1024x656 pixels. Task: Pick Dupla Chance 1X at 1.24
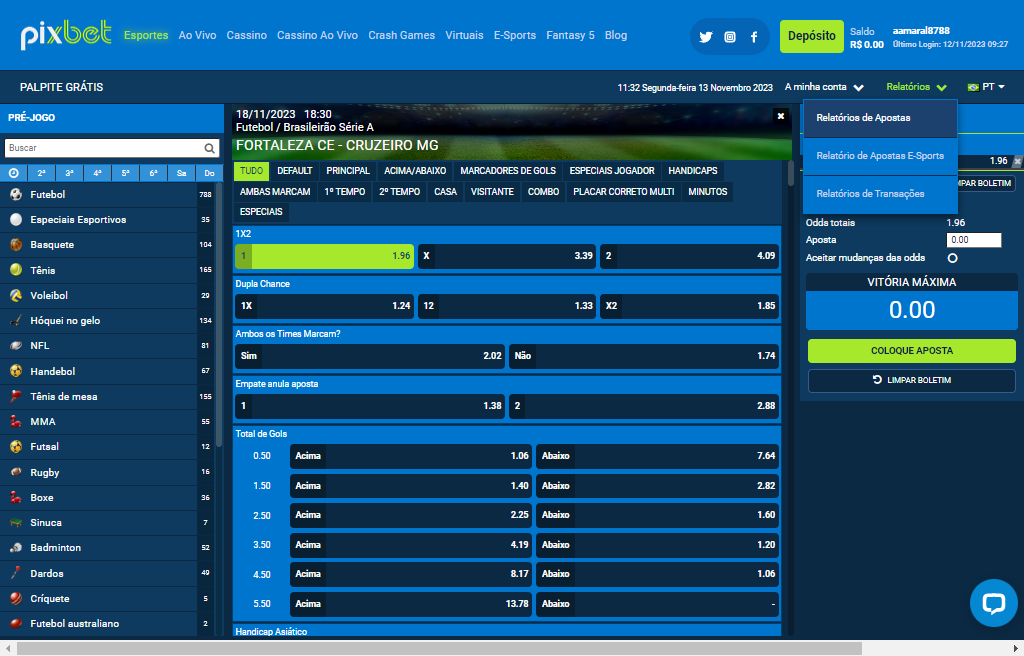tap(325, 306)
